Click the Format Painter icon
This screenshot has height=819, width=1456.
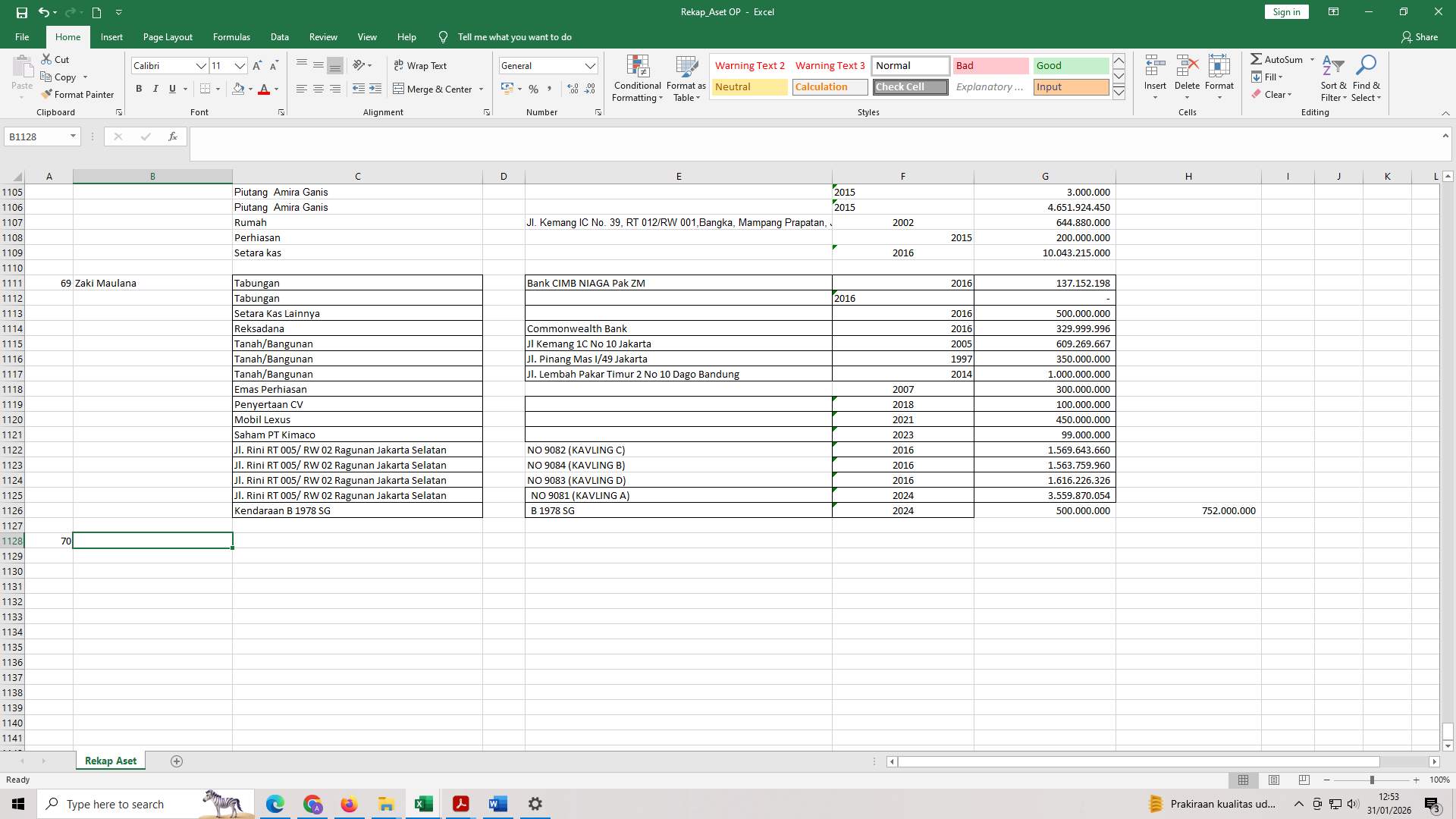coord(47,95)
